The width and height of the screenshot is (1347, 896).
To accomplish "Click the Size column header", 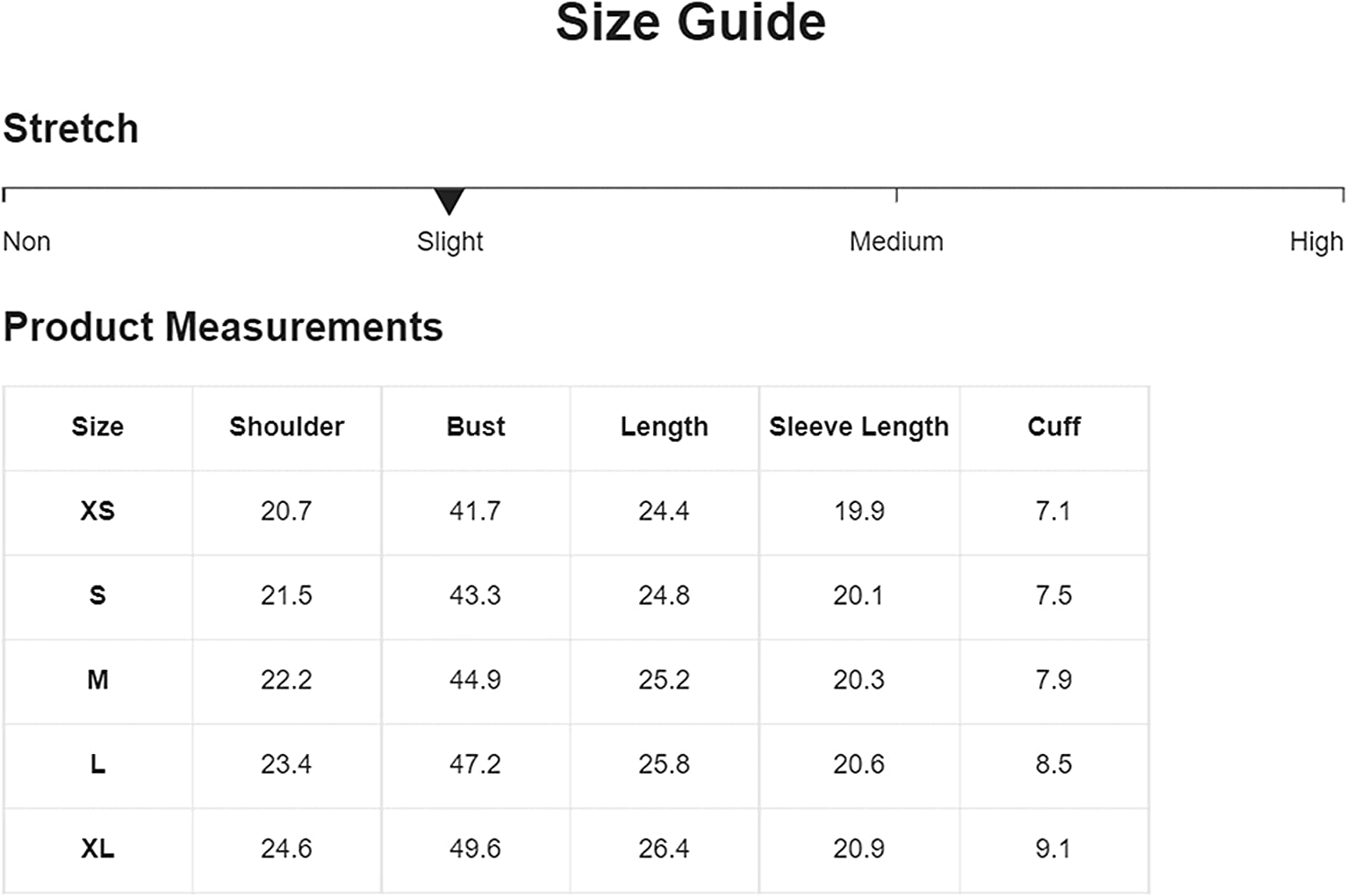I will coord(98,426).
